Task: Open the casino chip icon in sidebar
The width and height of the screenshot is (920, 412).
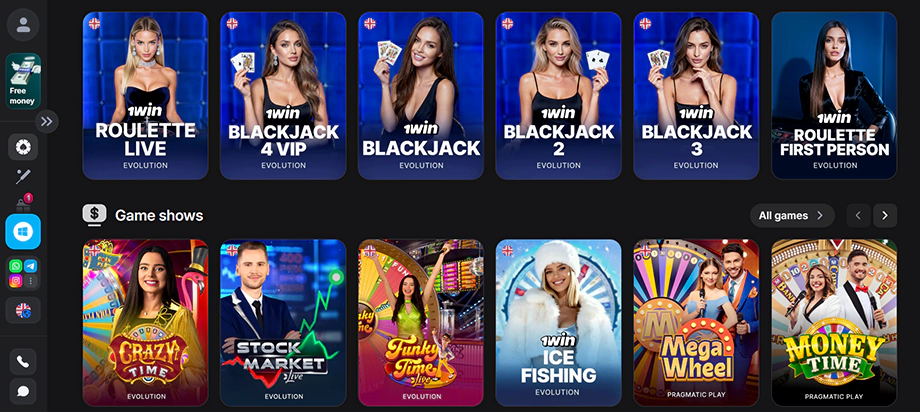Action: pos(23,147)
